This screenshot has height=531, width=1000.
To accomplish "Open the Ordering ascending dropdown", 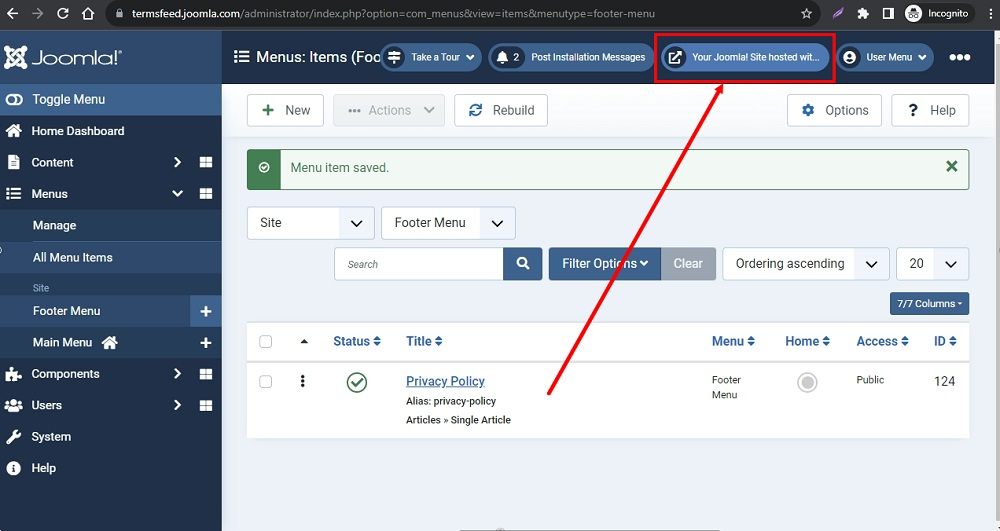I will 805,264.
